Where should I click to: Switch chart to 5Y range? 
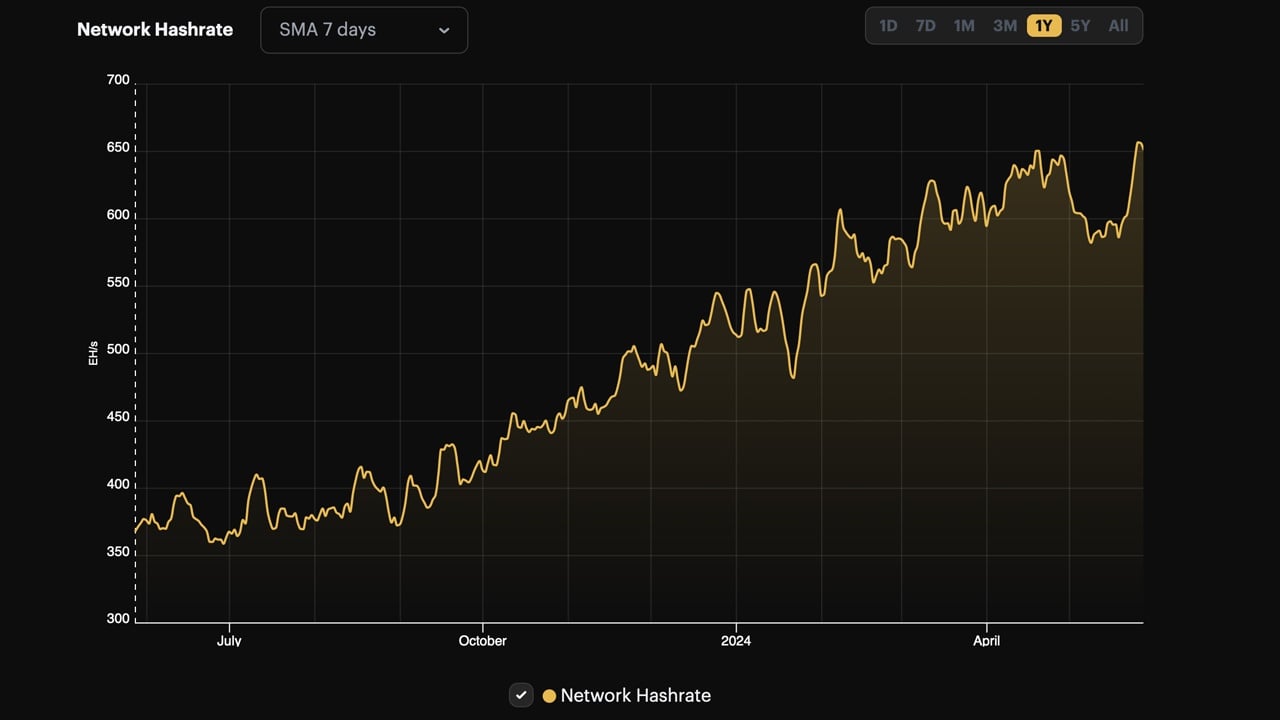[1081, 26]
